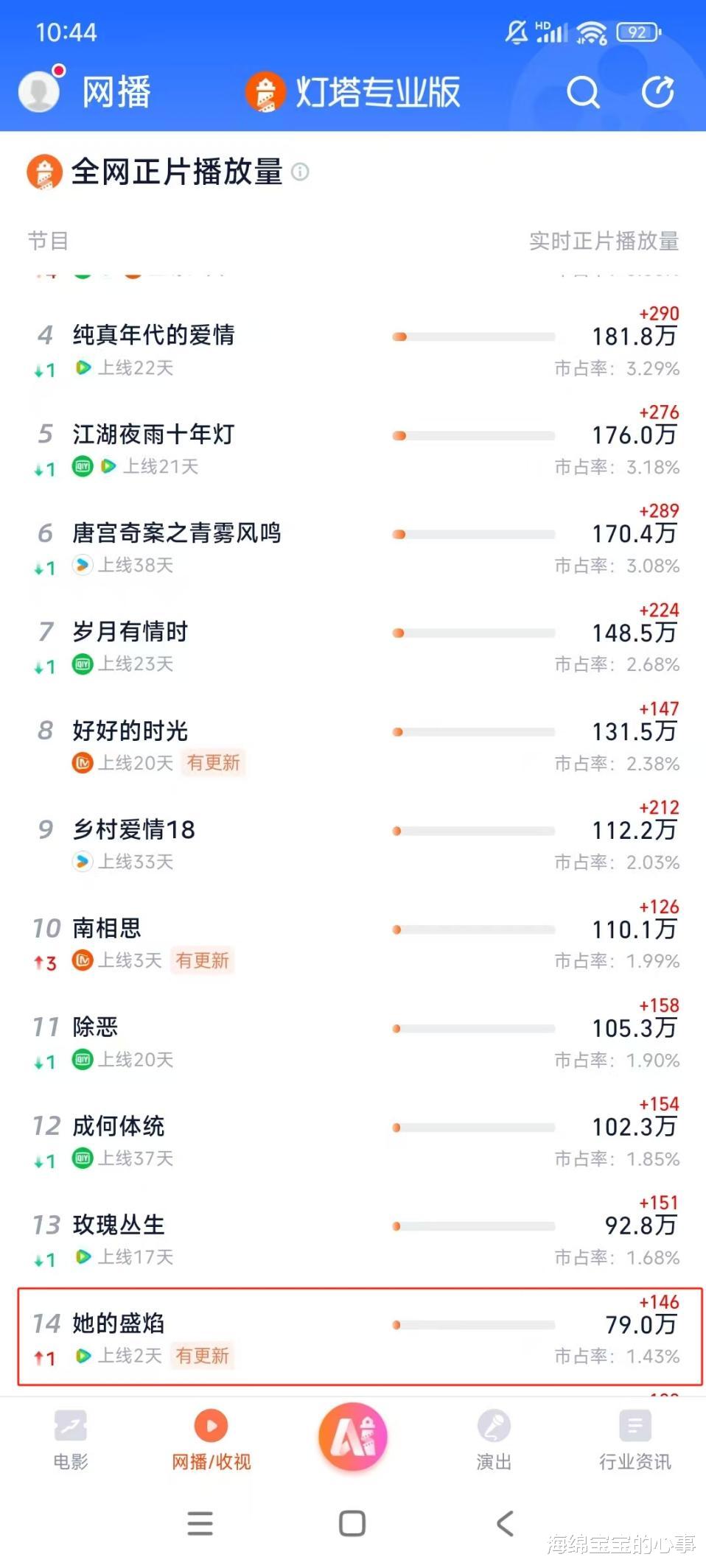Tap the 唐宫奇案之青雾风鸣 progress bar
706x1568 pixels.
click(x=473, y=535)
